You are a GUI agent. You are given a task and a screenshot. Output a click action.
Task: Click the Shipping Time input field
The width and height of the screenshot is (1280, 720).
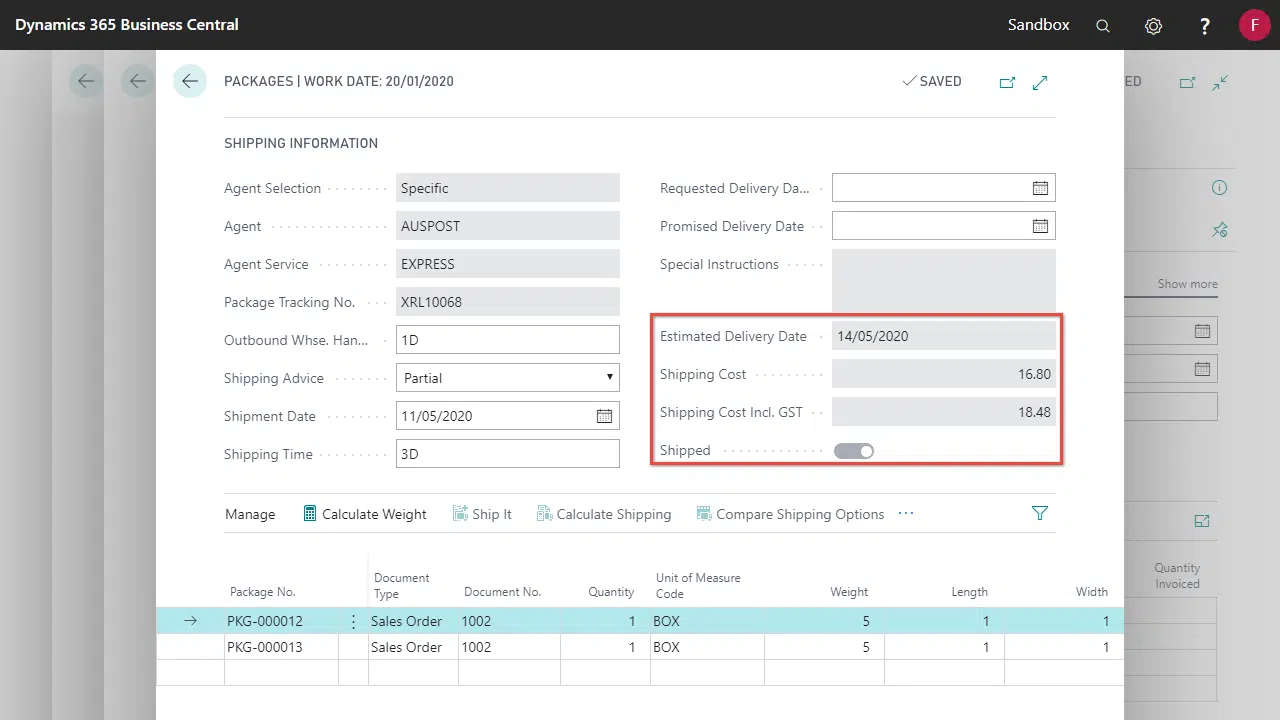(x=507, y=454)
